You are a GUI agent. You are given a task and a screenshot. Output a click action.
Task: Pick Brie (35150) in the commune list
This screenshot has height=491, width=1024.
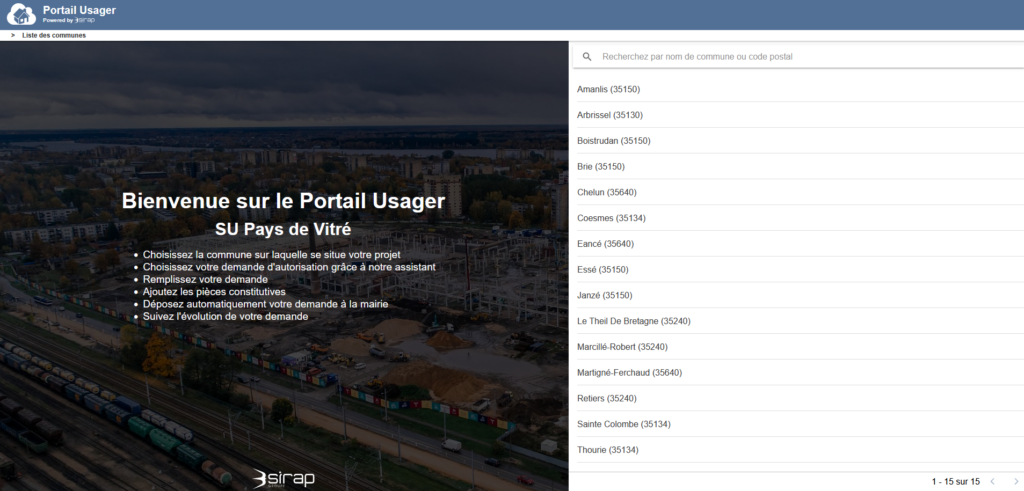600,167
